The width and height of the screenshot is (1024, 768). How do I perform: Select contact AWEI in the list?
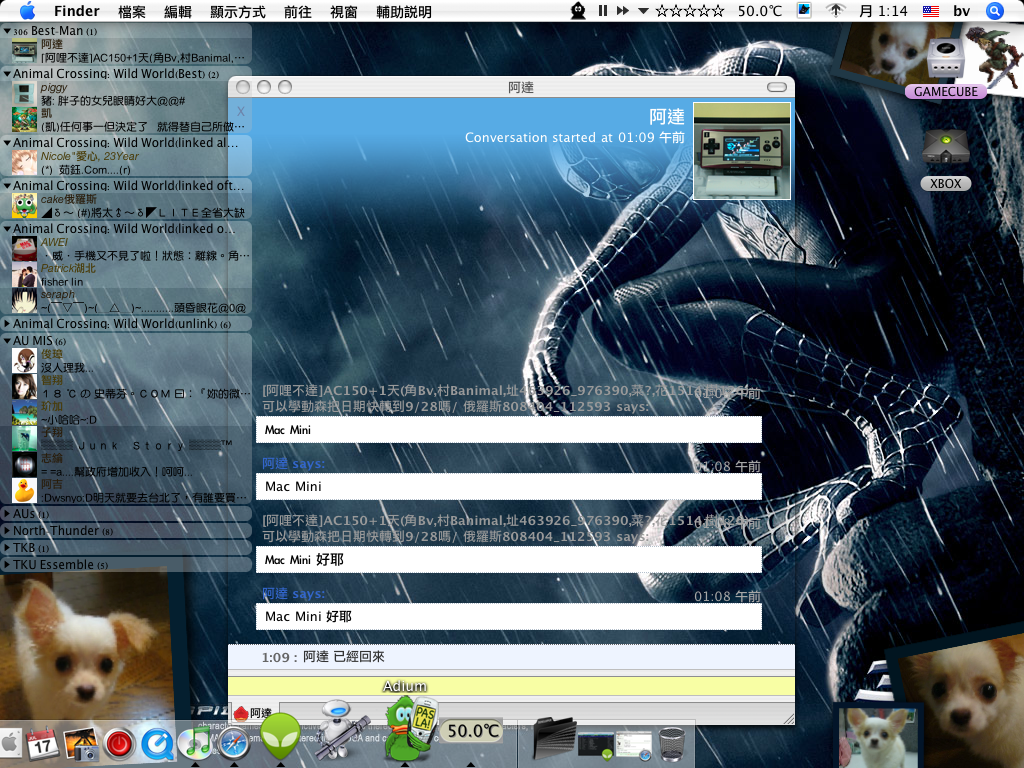(126, 249)
